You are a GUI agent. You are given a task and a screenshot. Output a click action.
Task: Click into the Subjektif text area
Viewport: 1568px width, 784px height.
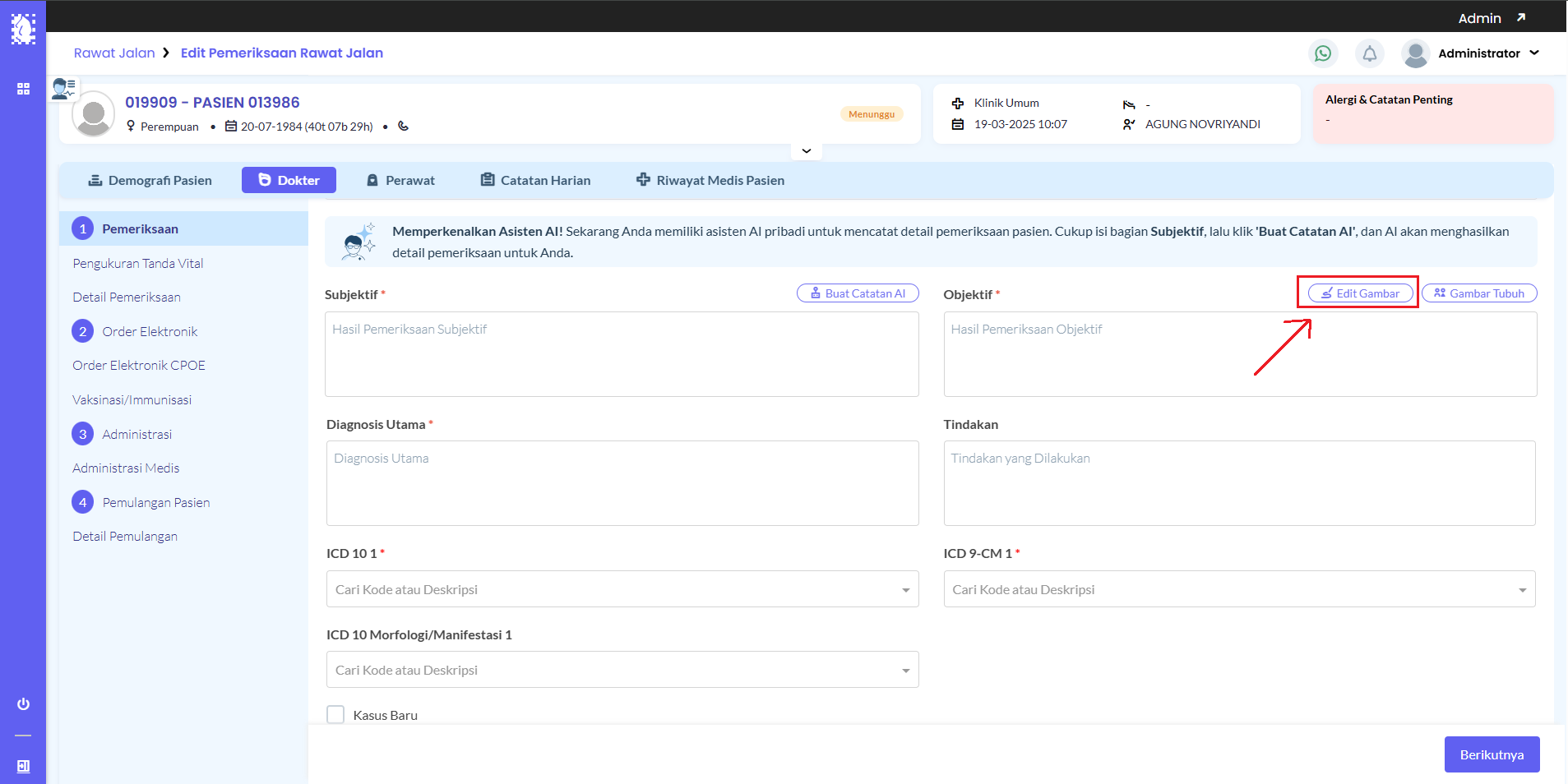click(x=622, y=354)
